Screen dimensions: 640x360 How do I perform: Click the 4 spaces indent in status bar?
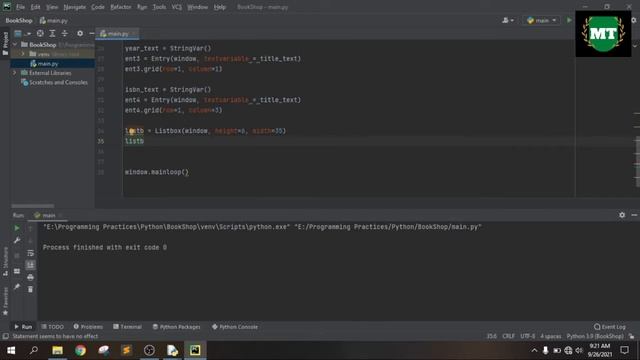pos(551,336)
